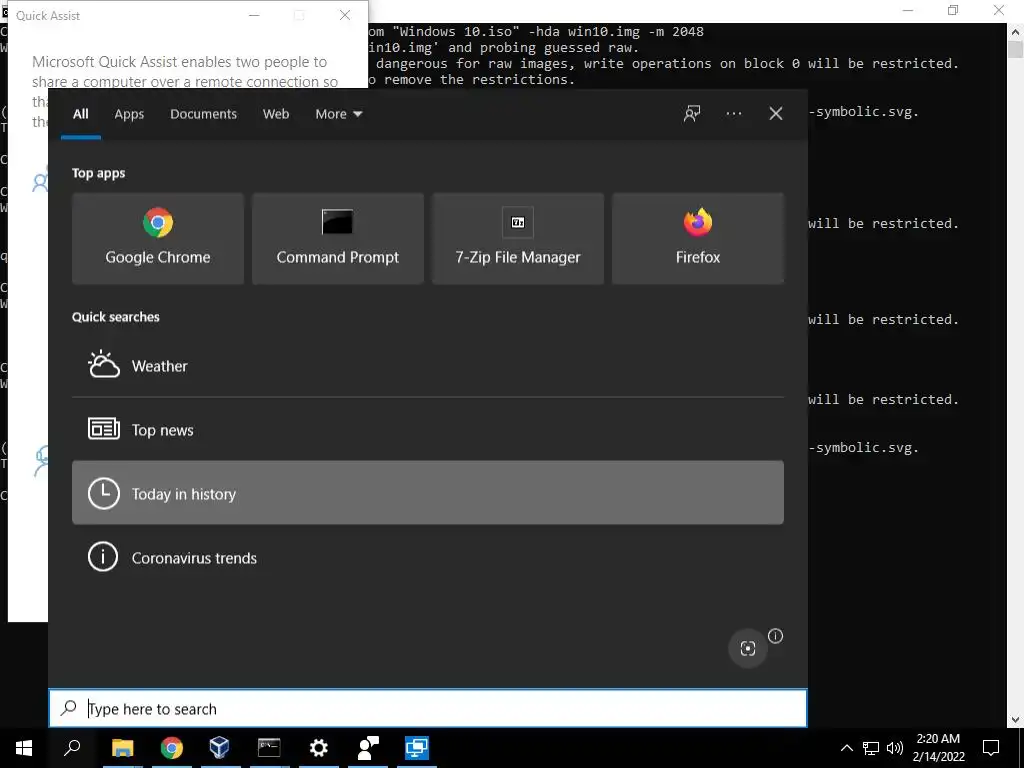Choose Today in history quick search
The image size is (1024, 768).
(x=428, y=493)
